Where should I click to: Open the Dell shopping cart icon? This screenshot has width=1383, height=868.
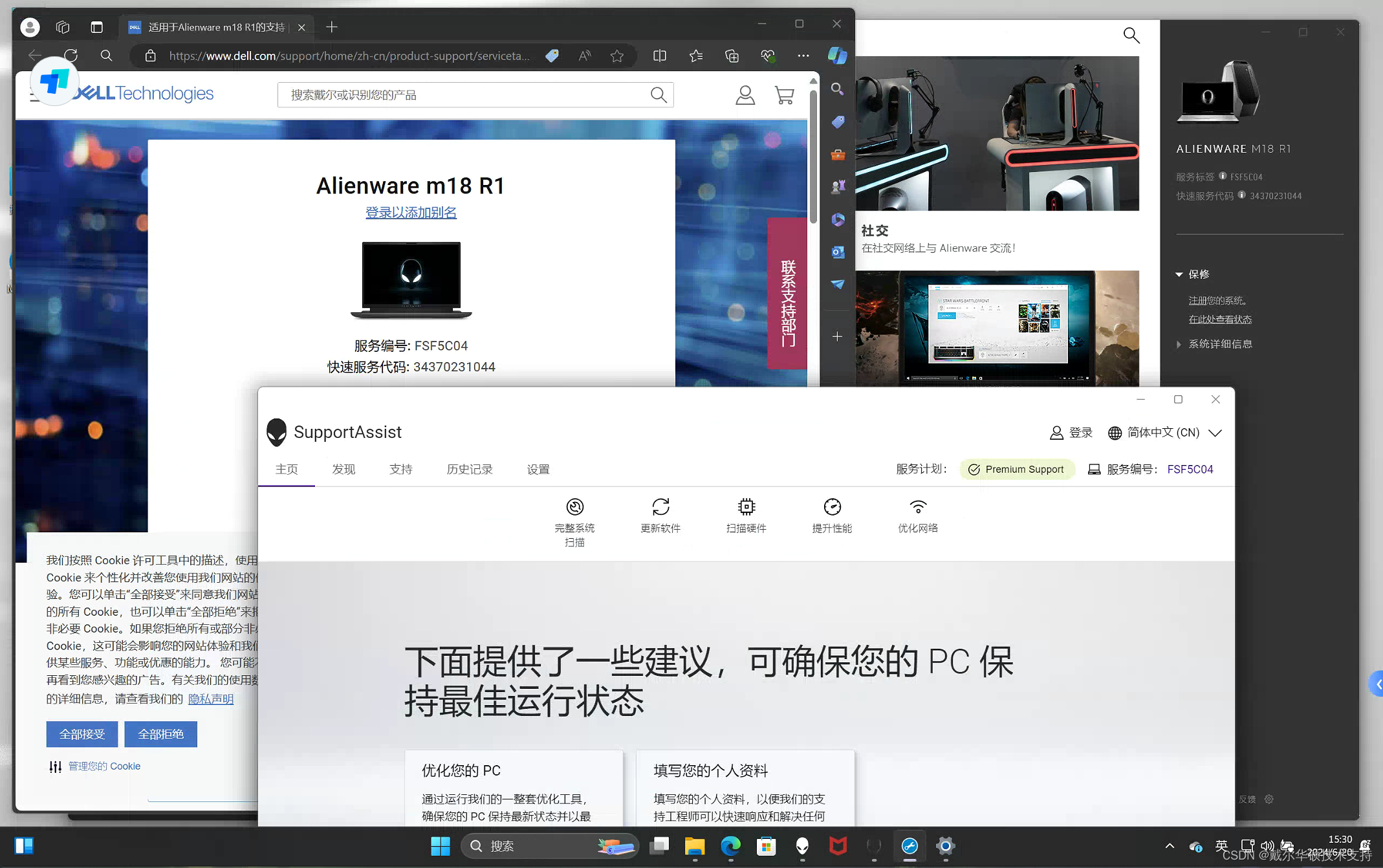pos(784,96)
